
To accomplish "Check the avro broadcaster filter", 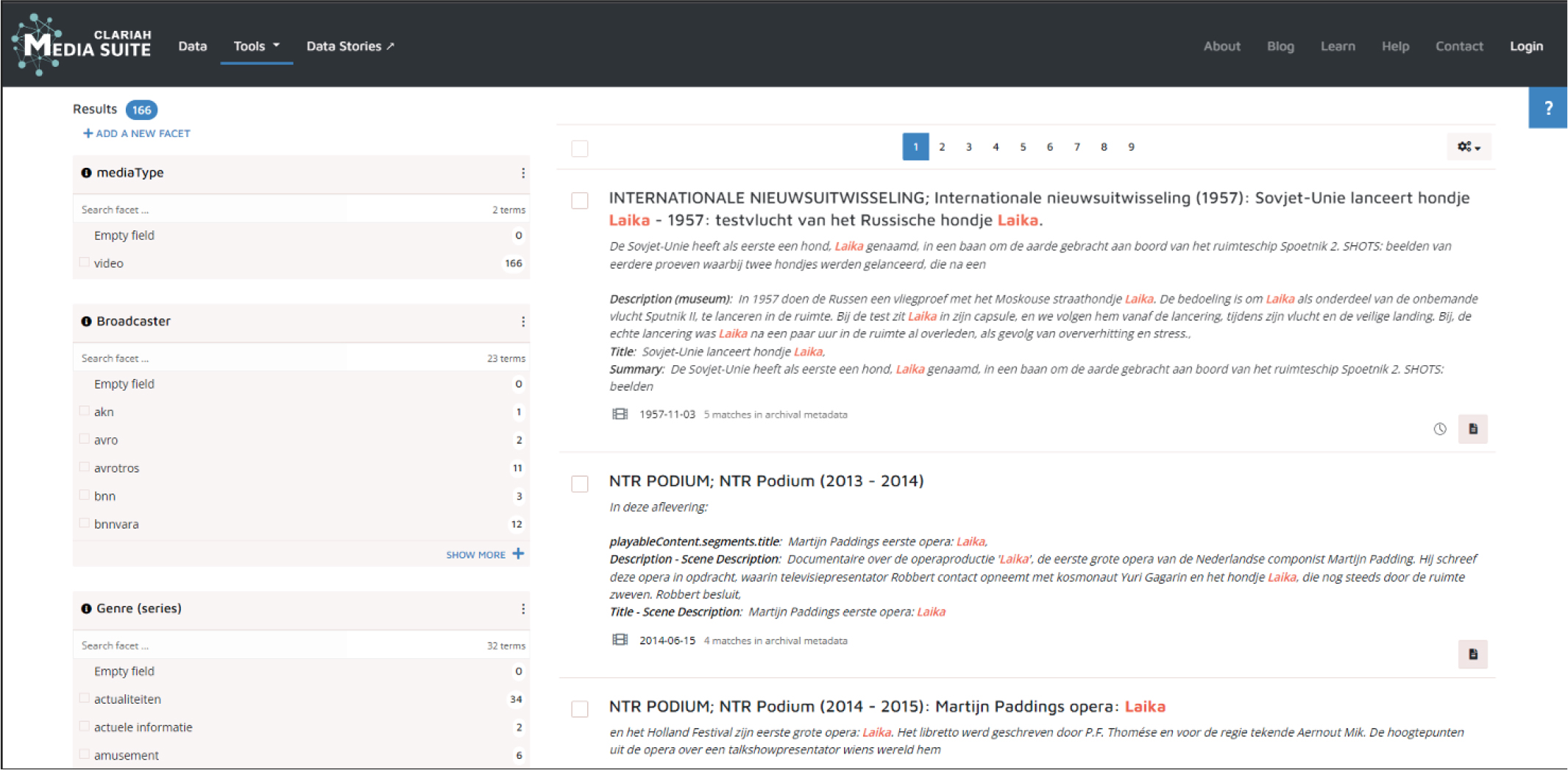I will 85,439.
